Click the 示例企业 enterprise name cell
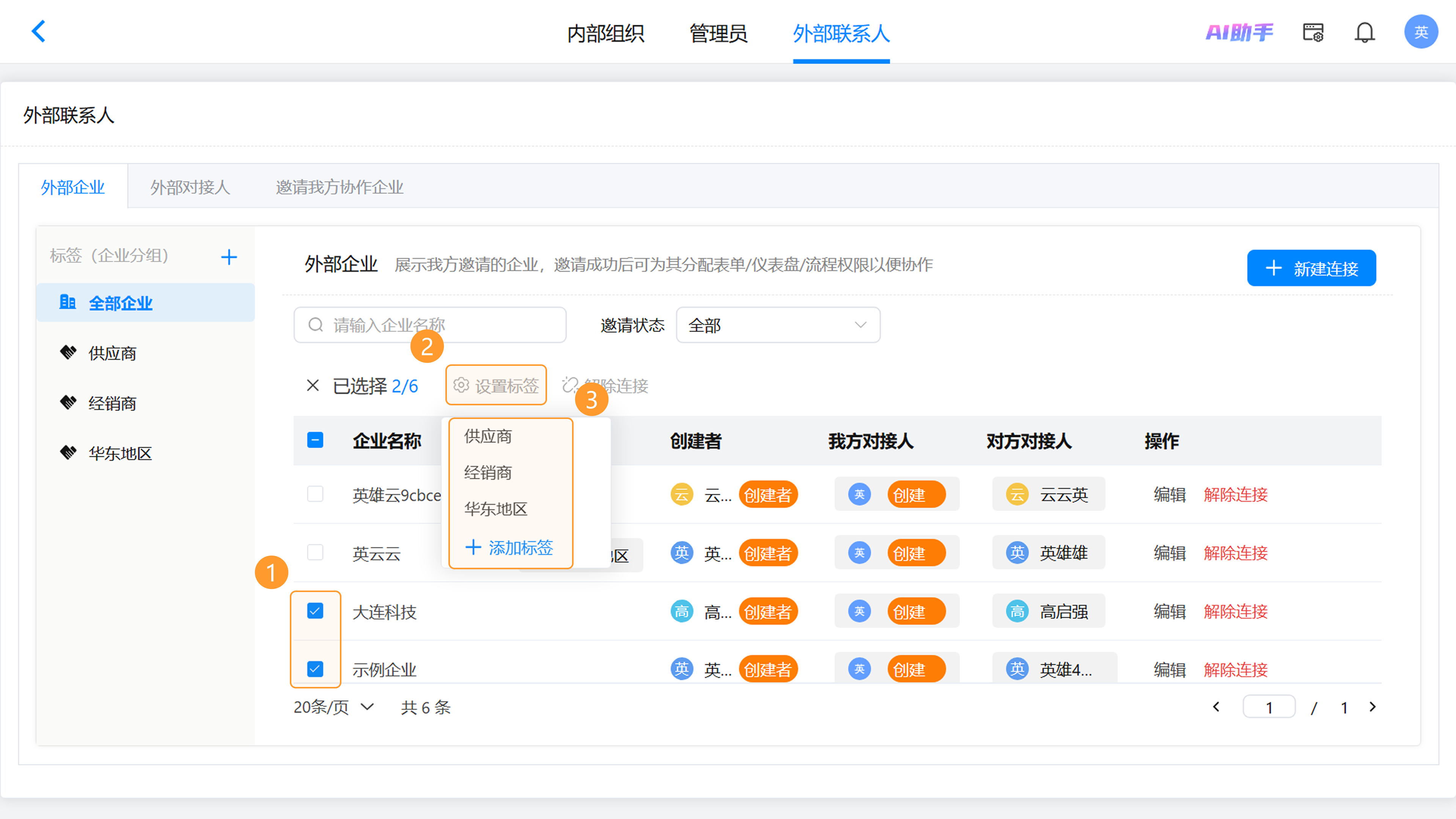Screen dimensions: 1456x819 (x=384, y=670)
